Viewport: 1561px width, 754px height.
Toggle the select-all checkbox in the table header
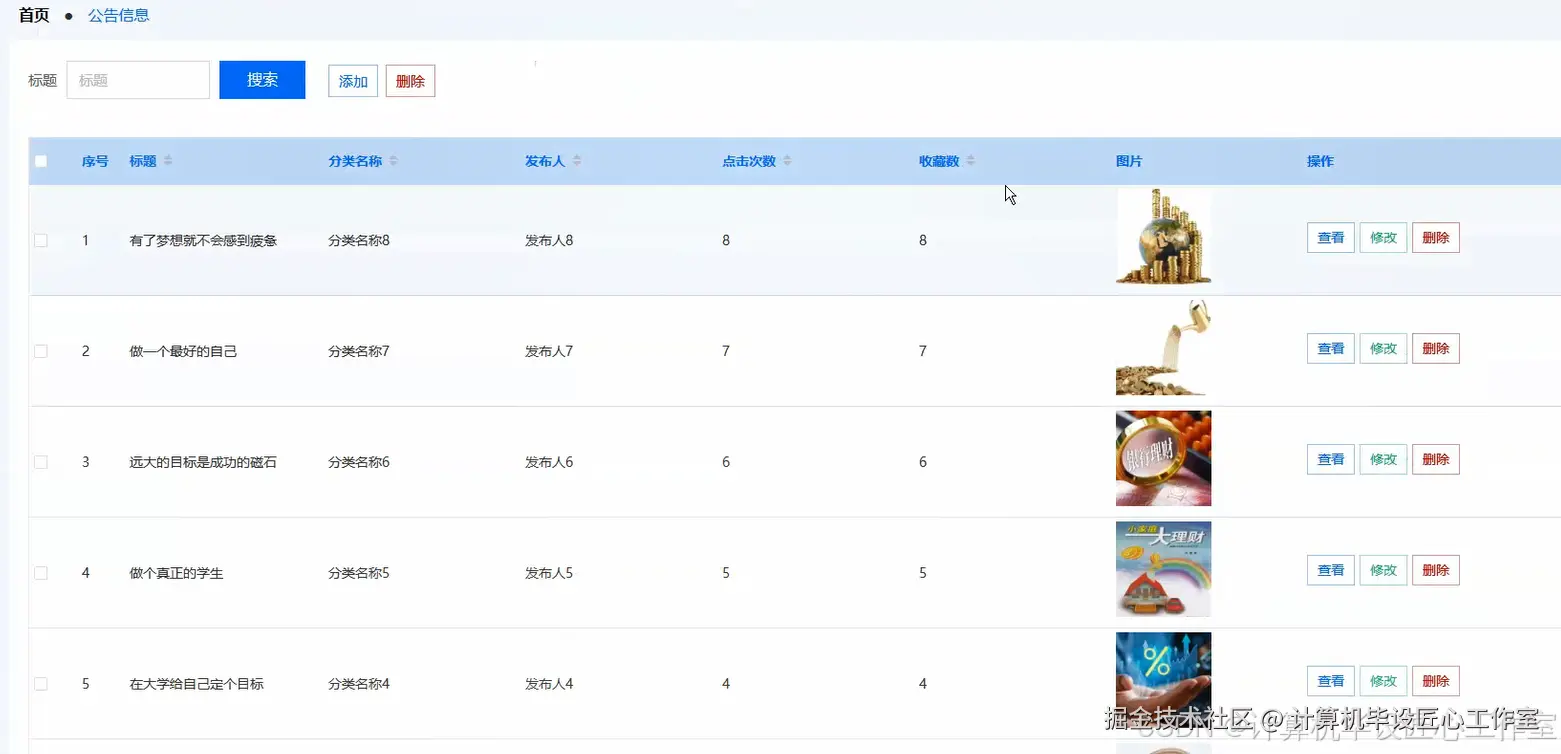pyautogui.click(x=41, y=160)
